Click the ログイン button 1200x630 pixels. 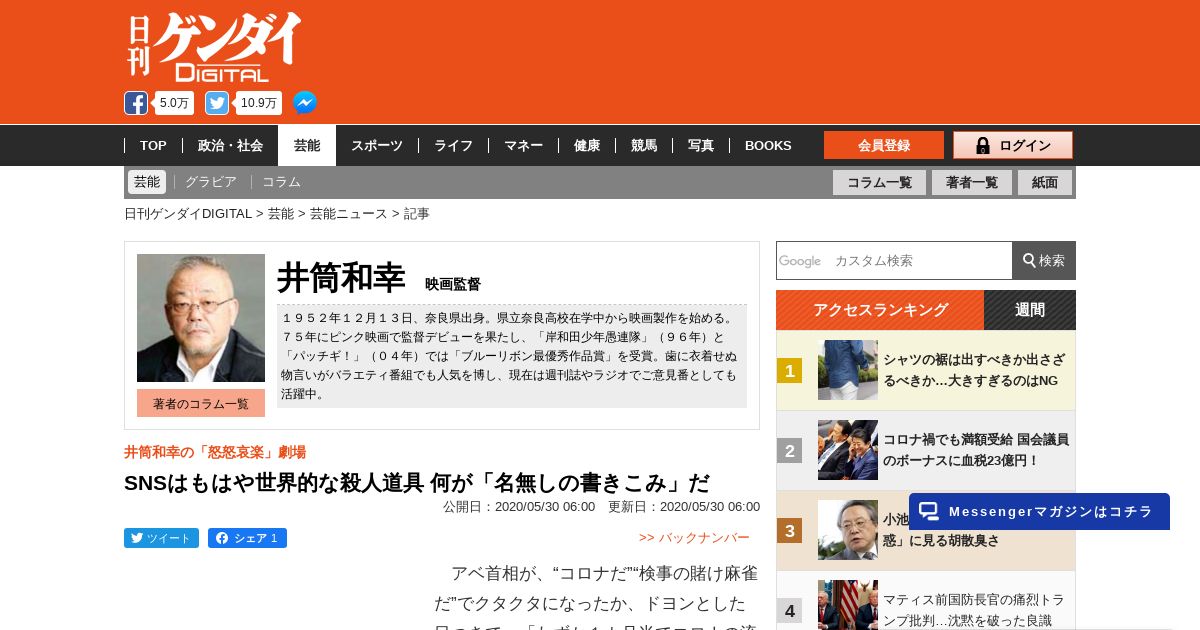[1013, 145]
